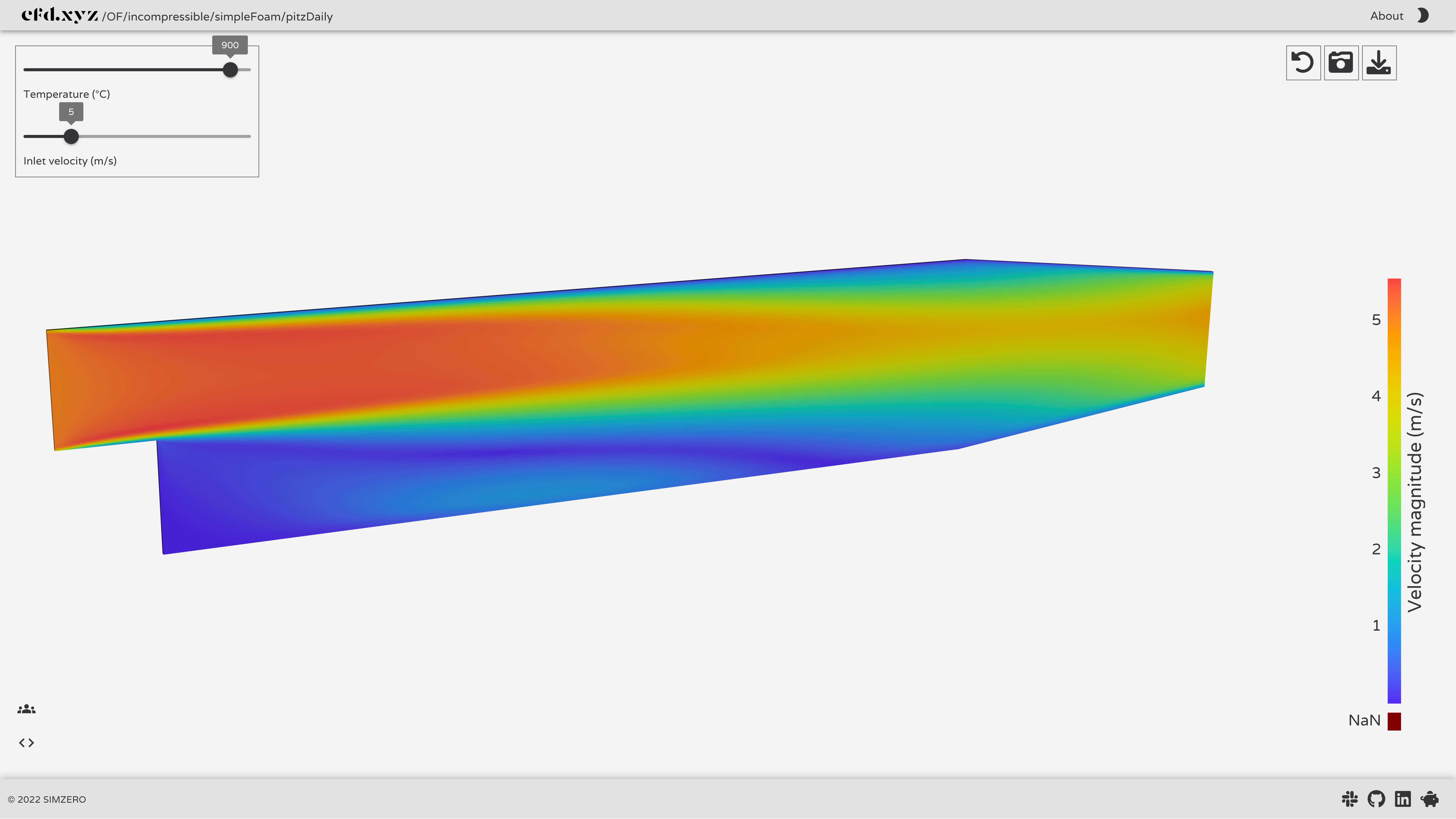Open the GitHub repository icon
The height and width of the screenshot is (819, 1456).
[x=1376, y=799]
